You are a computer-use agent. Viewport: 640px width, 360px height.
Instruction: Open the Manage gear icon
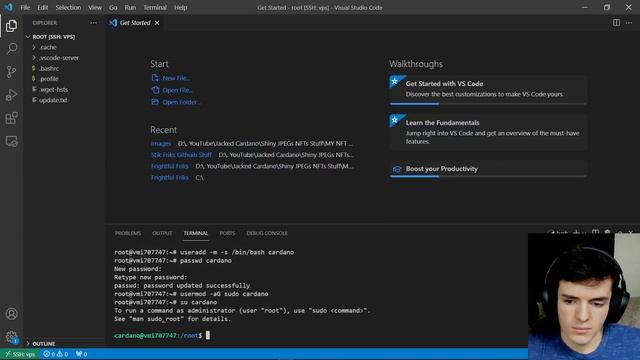click(x=11, y=337)
